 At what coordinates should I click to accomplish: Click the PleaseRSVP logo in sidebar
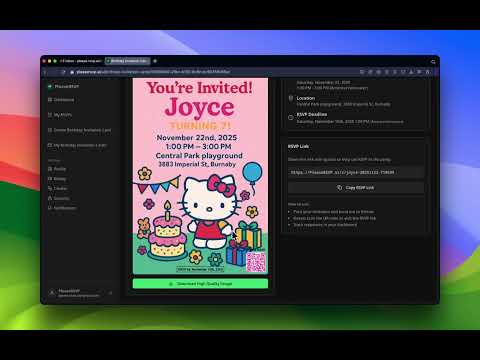(63, 86)
